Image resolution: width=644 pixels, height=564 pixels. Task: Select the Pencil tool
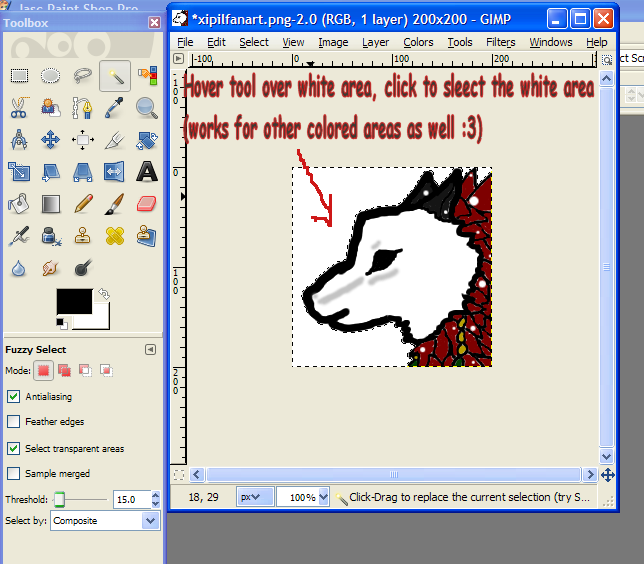tap(83, 204)
